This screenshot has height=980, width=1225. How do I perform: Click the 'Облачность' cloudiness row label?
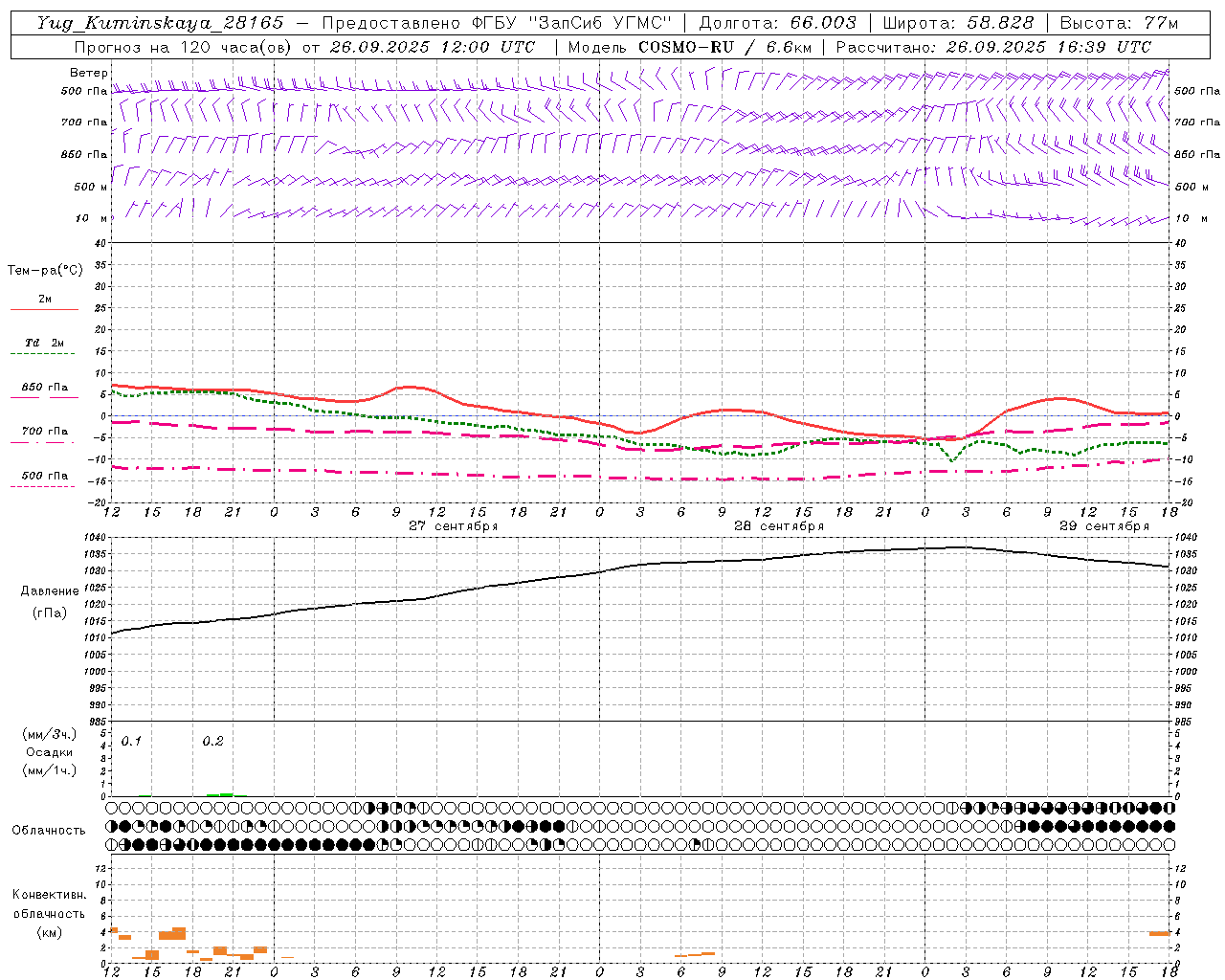click(x=49, y=830)
